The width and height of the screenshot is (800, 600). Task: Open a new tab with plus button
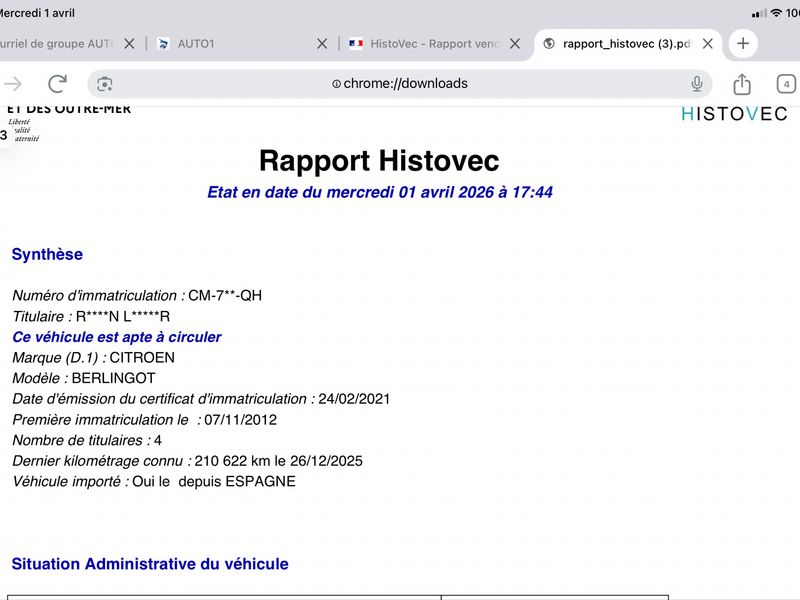tap(743, 43)
